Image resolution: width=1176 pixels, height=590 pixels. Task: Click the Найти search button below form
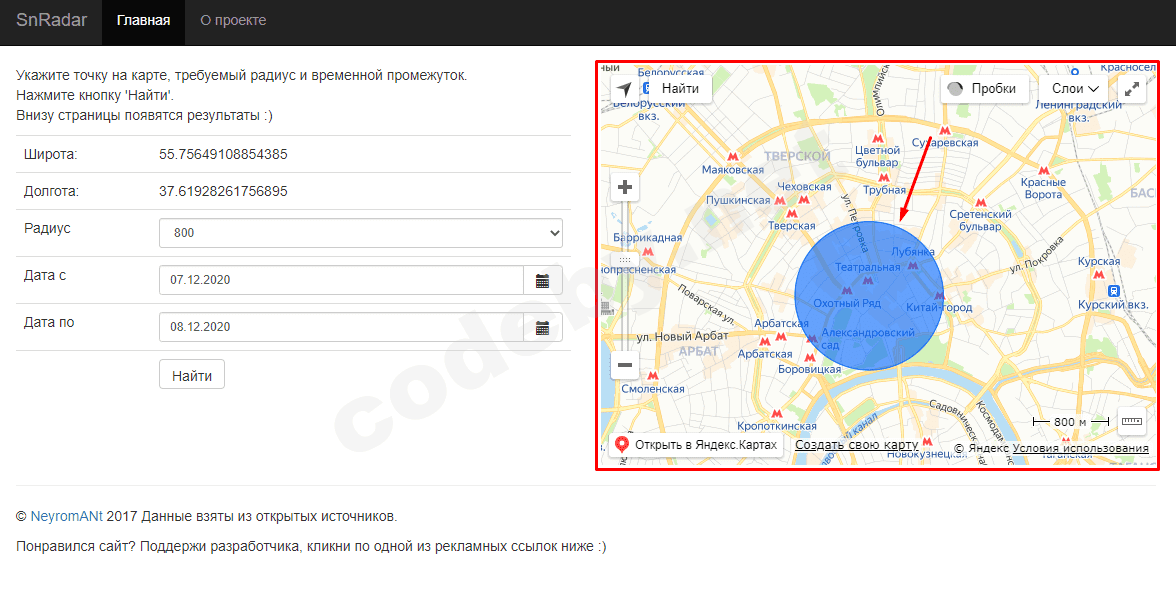(192, 375)
